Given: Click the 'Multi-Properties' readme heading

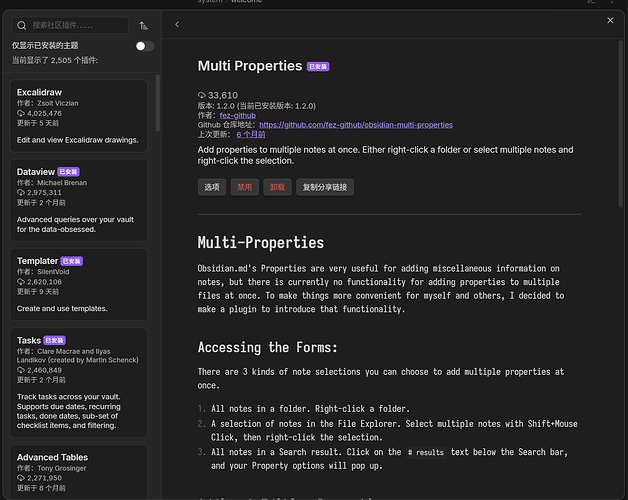Looking at the screenshot, I should point(261,242).
